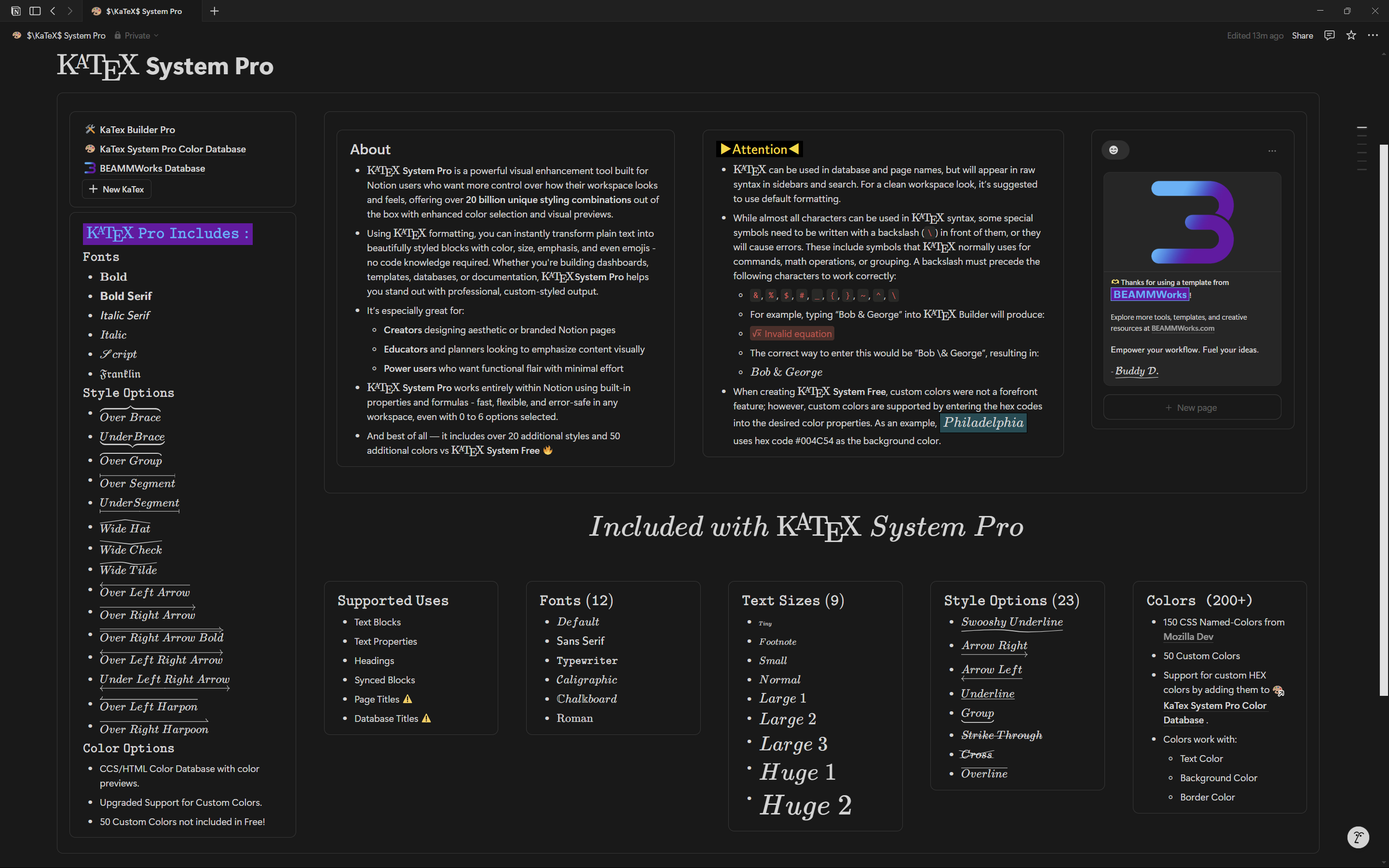
Task: Click the New page button on the card
Action: 1192,407
